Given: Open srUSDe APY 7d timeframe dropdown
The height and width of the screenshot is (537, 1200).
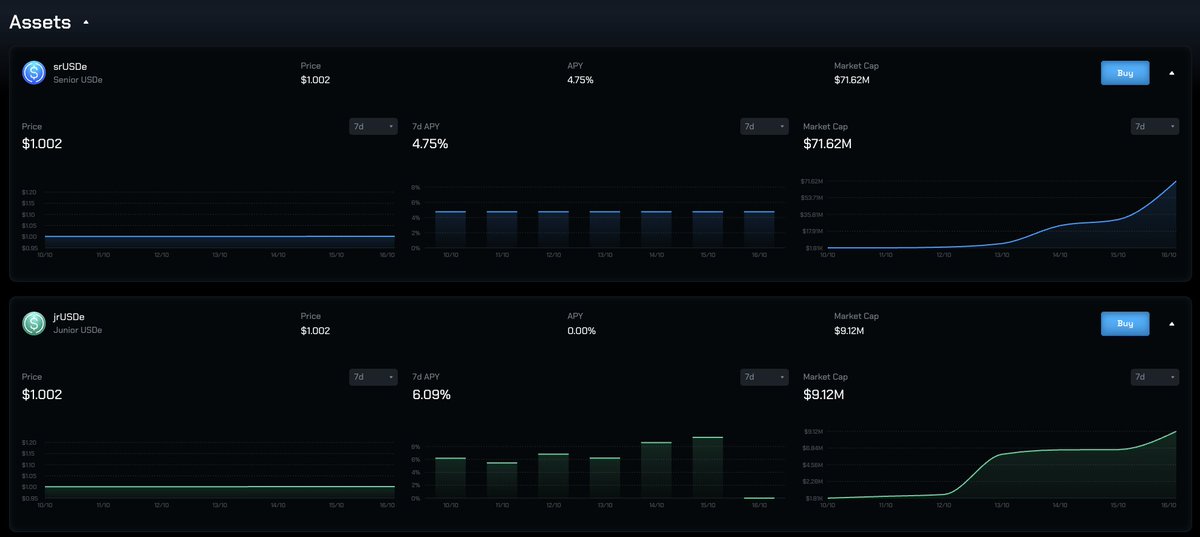Looking at the screenshot, I should click(x=762, y=127).
